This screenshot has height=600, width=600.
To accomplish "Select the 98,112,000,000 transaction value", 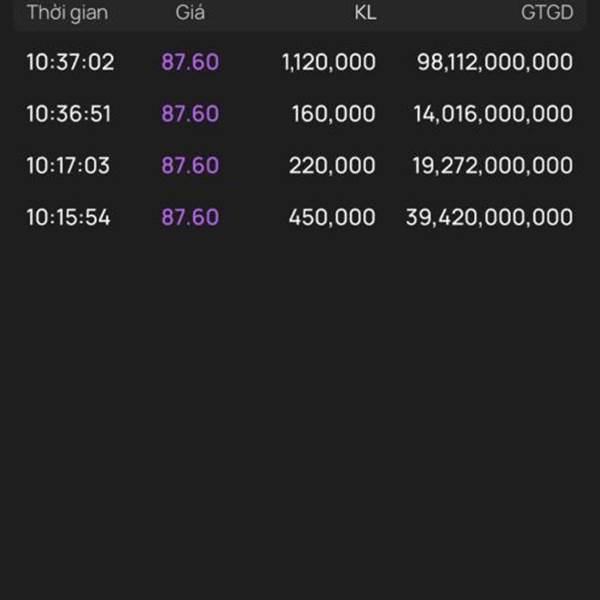I will coord(495,62).
